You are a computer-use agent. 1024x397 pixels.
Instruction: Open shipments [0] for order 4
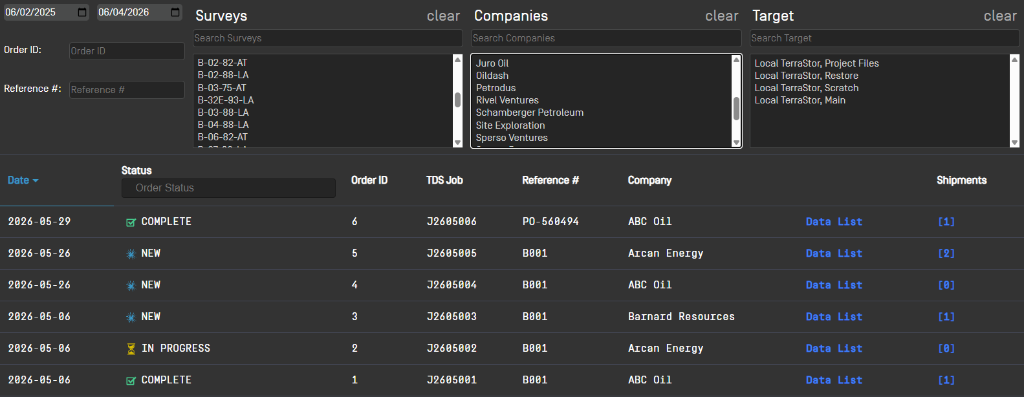[x=946, y=285]
